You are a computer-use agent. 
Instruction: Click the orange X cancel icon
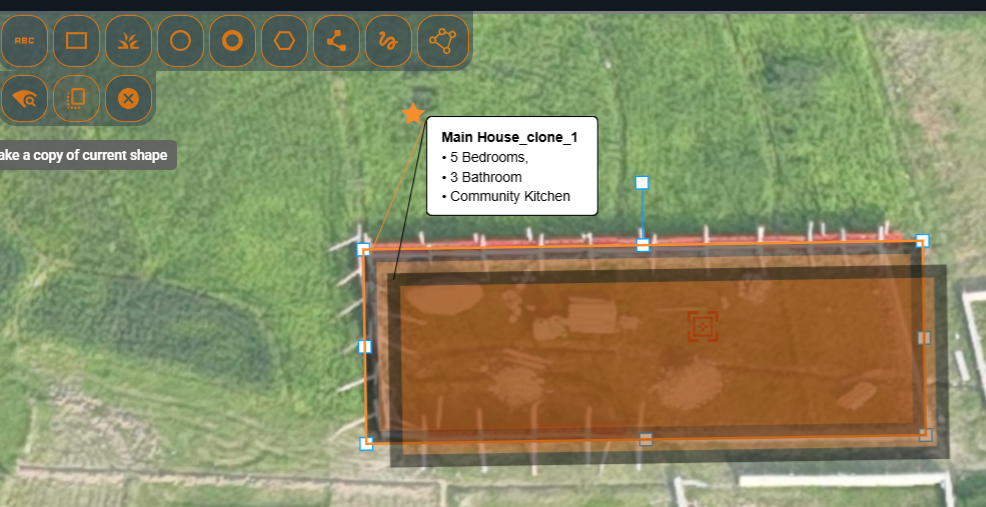pyautogui.click(x=128, y=98)
